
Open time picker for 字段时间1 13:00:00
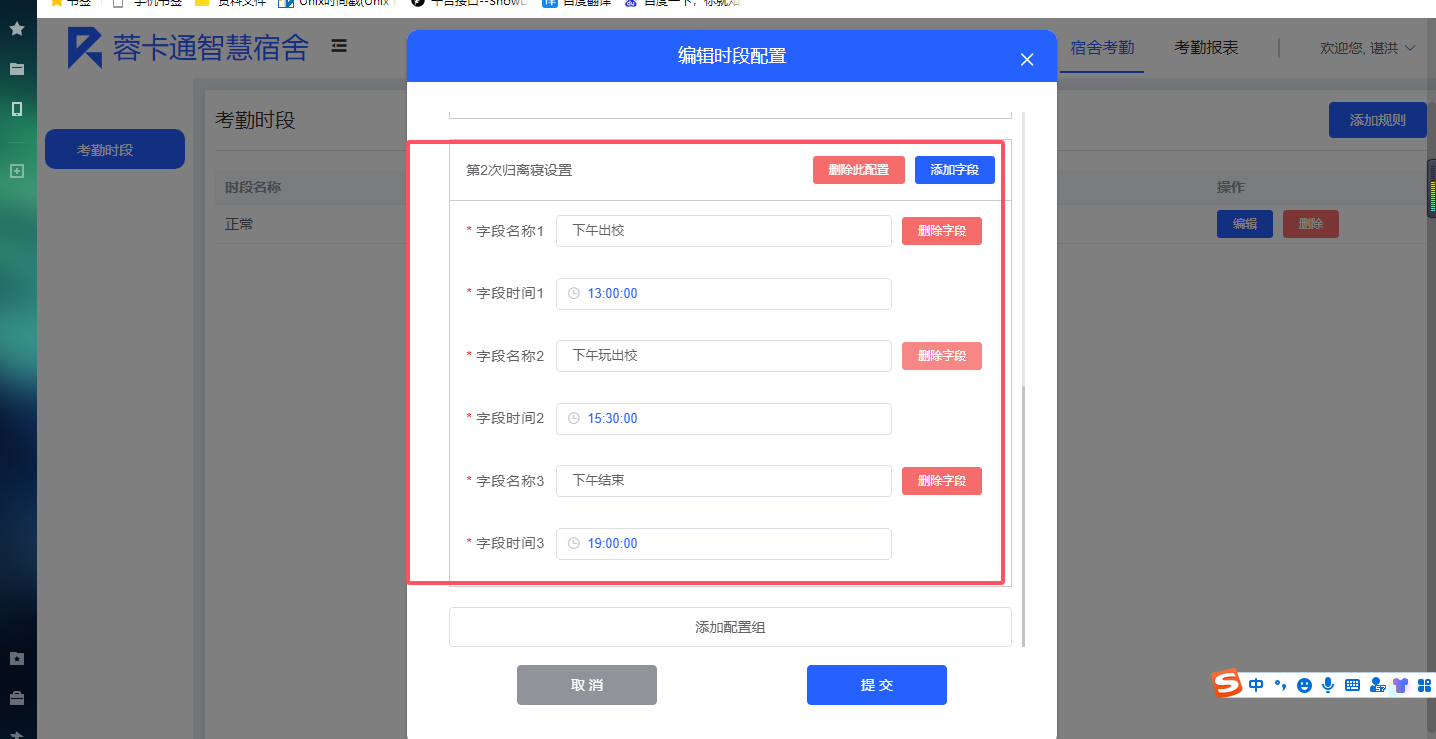(x=723, y=294)
